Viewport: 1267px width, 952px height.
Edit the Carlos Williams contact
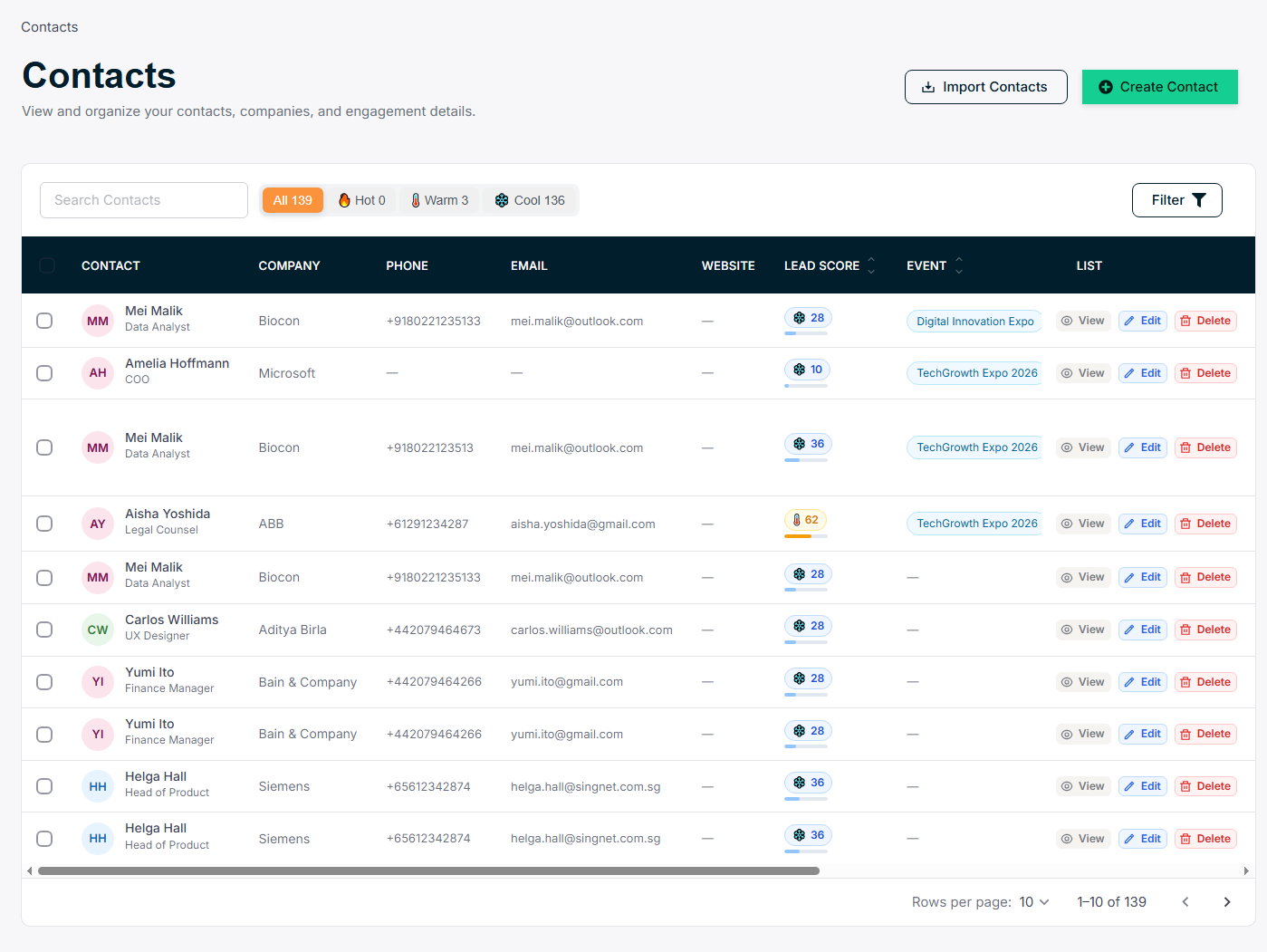point(1143,630)
